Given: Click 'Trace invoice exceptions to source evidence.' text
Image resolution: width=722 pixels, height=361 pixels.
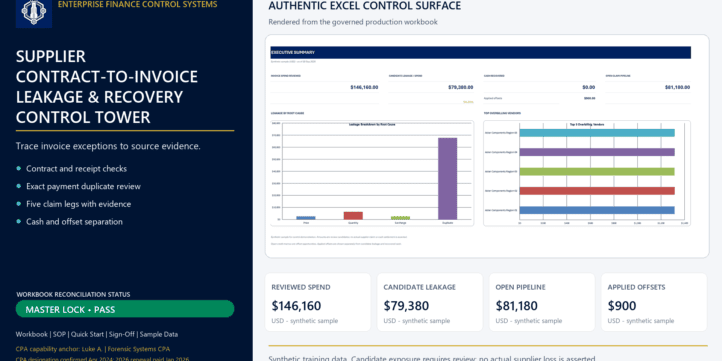Looking at the screenshot, I should click(108, 146).
